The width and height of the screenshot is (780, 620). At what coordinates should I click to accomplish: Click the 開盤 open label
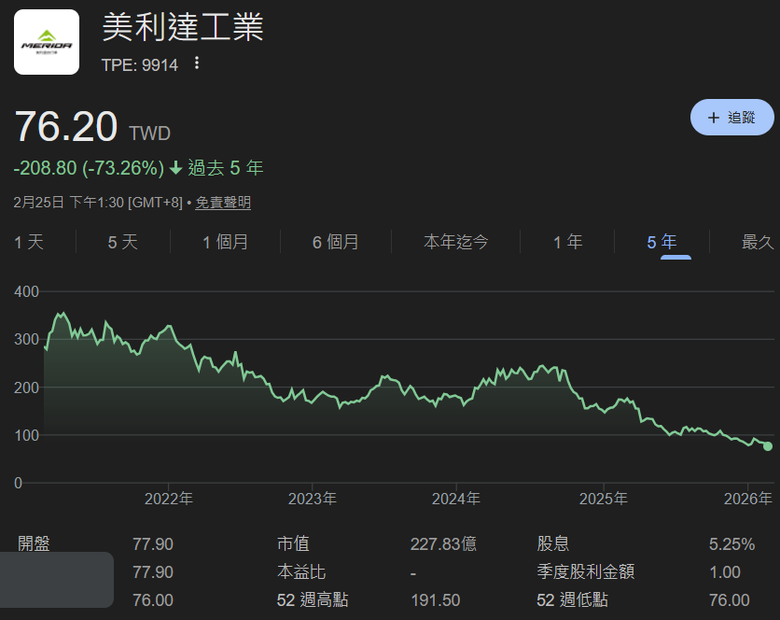coord(33,544)
